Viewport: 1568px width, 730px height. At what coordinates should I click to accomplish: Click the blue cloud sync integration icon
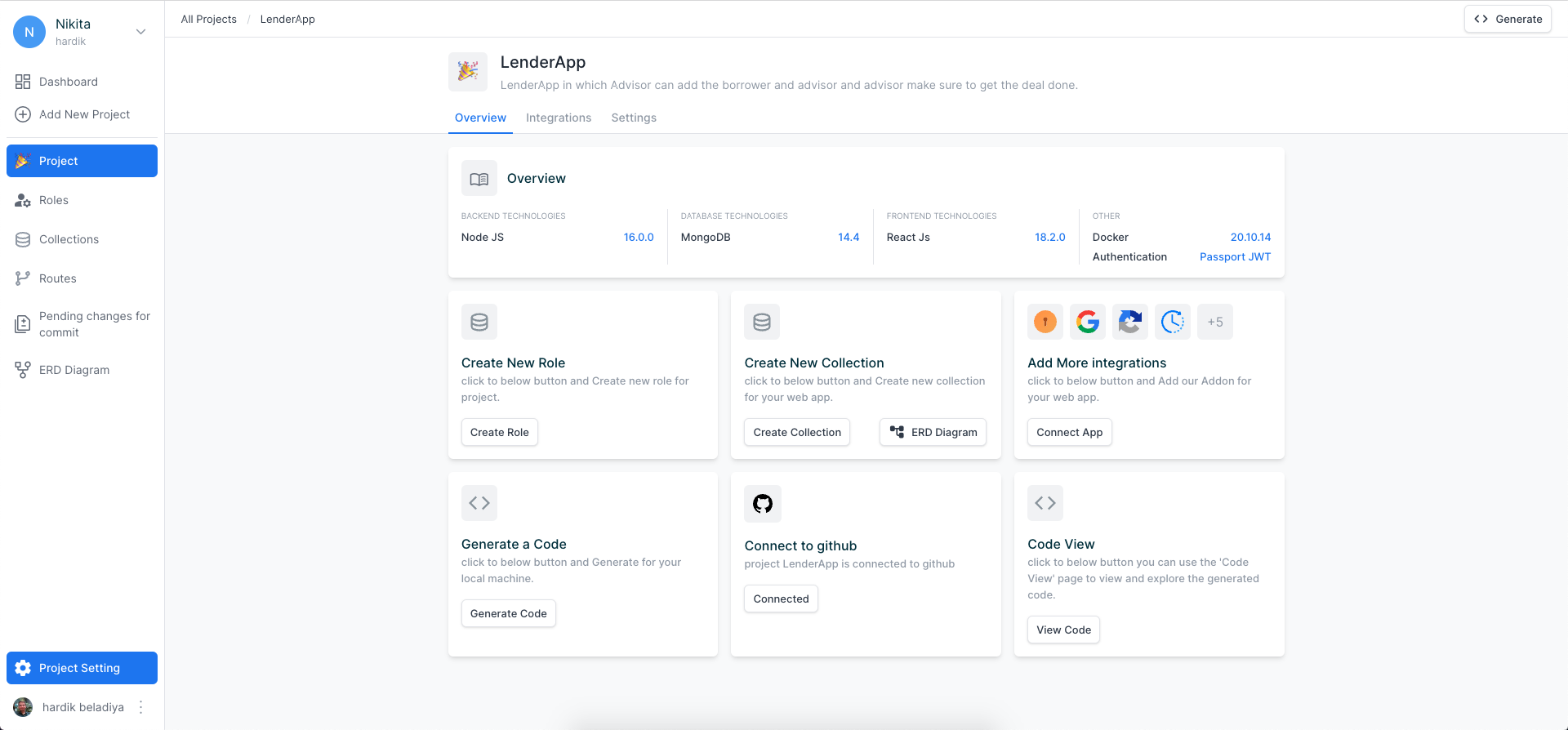(1130, 322)
